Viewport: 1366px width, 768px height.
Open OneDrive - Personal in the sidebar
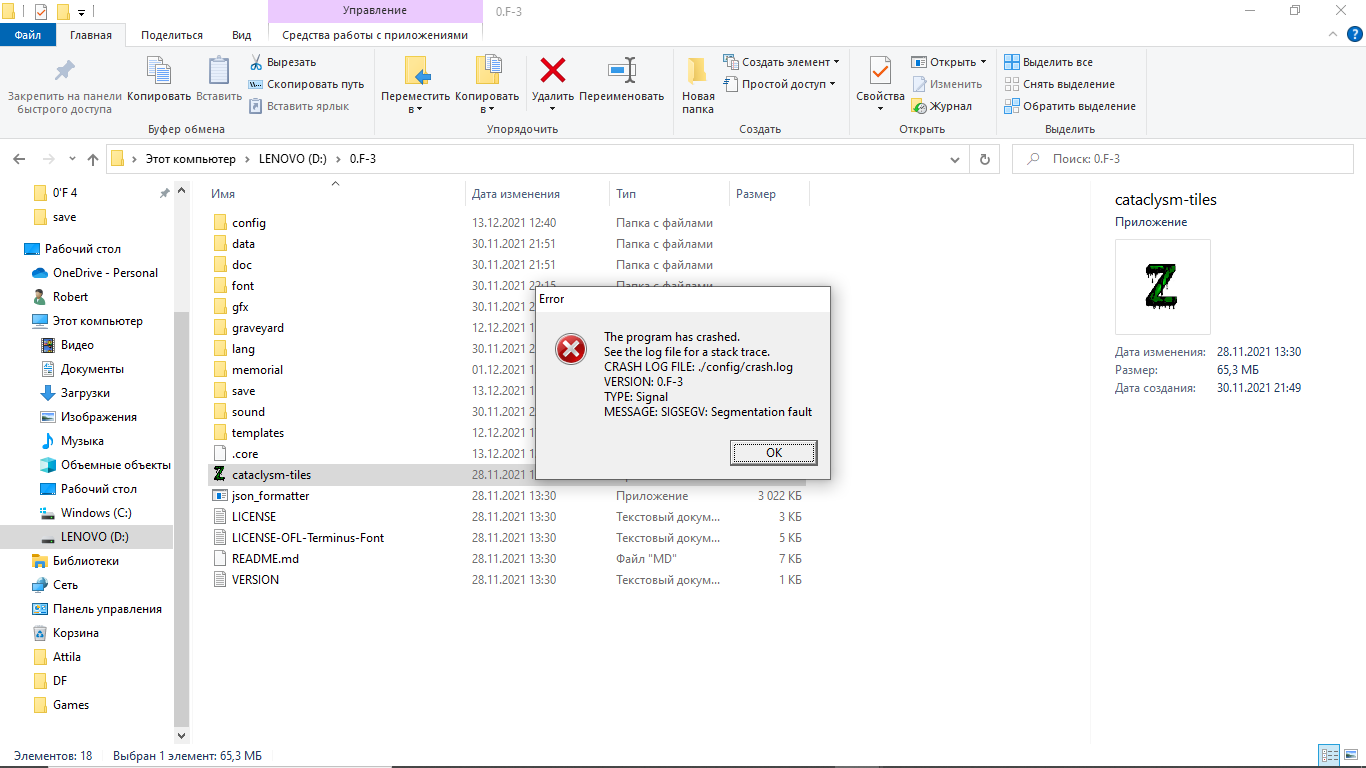(x=105, y=273)
